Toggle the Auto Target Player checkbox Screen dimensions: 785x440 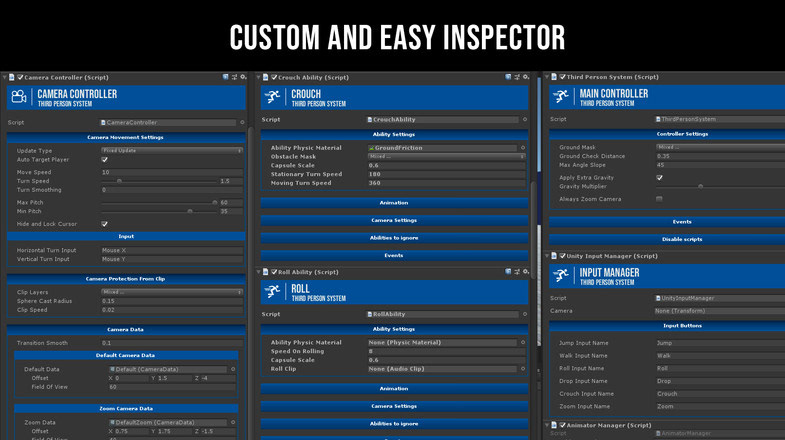tap(104, 160)
